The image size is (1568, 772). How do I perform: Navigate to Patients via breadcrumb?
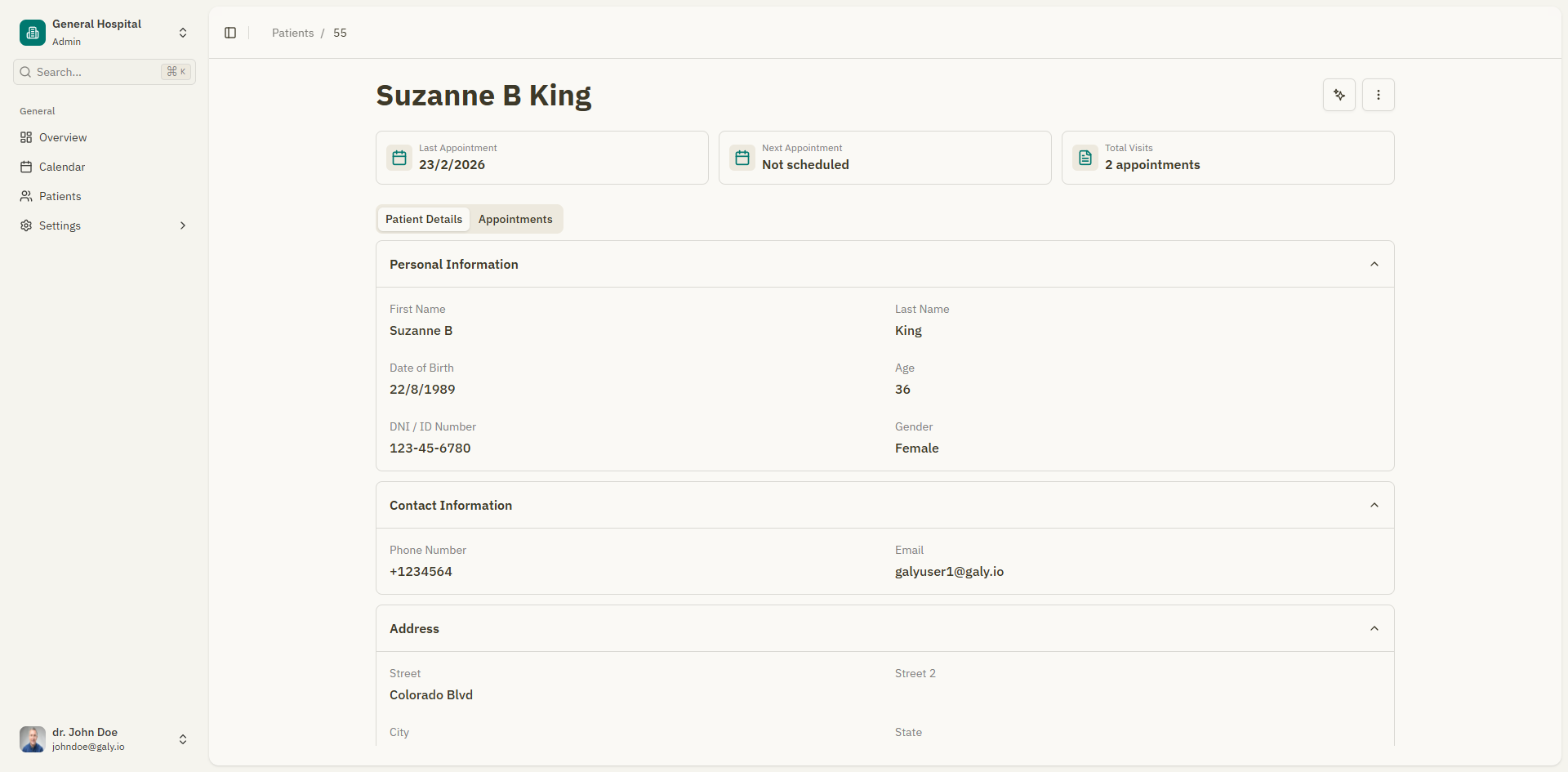292,33
